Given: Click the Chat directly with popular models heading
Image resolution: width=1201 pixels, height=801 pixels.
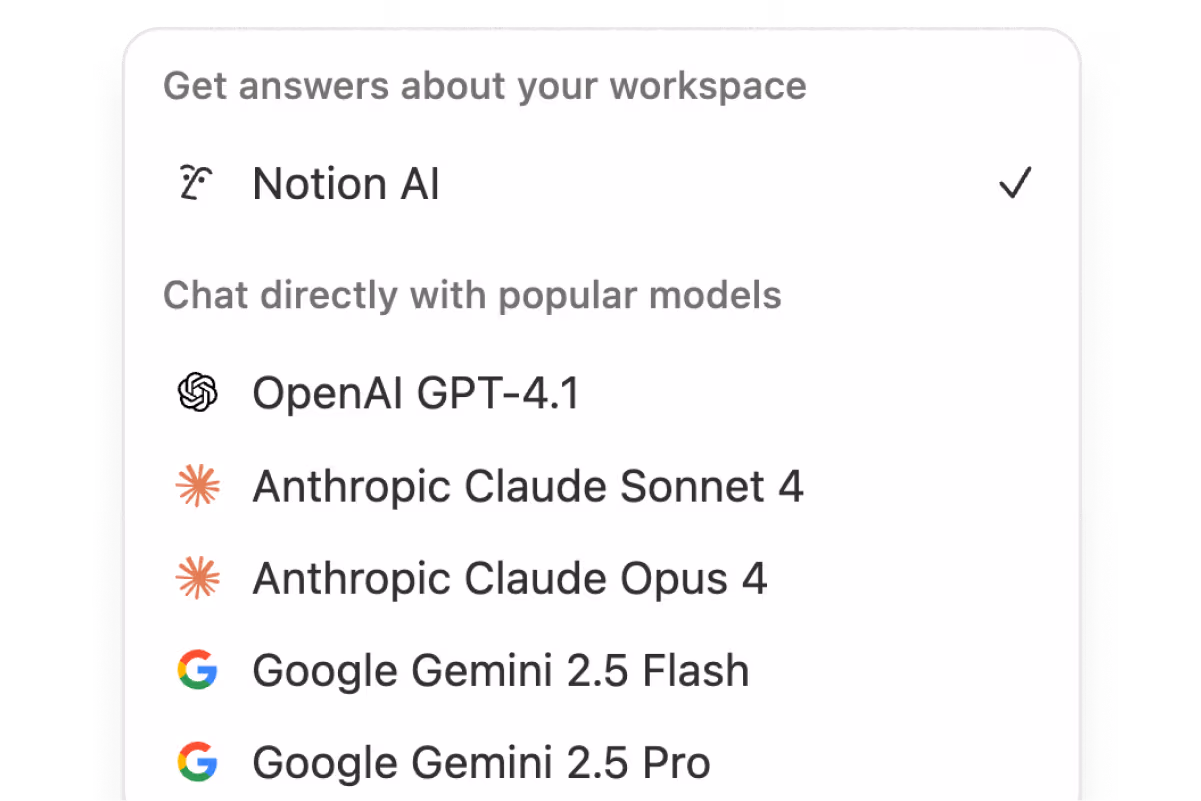Looking at the screenshot, I should pos(473,294).
